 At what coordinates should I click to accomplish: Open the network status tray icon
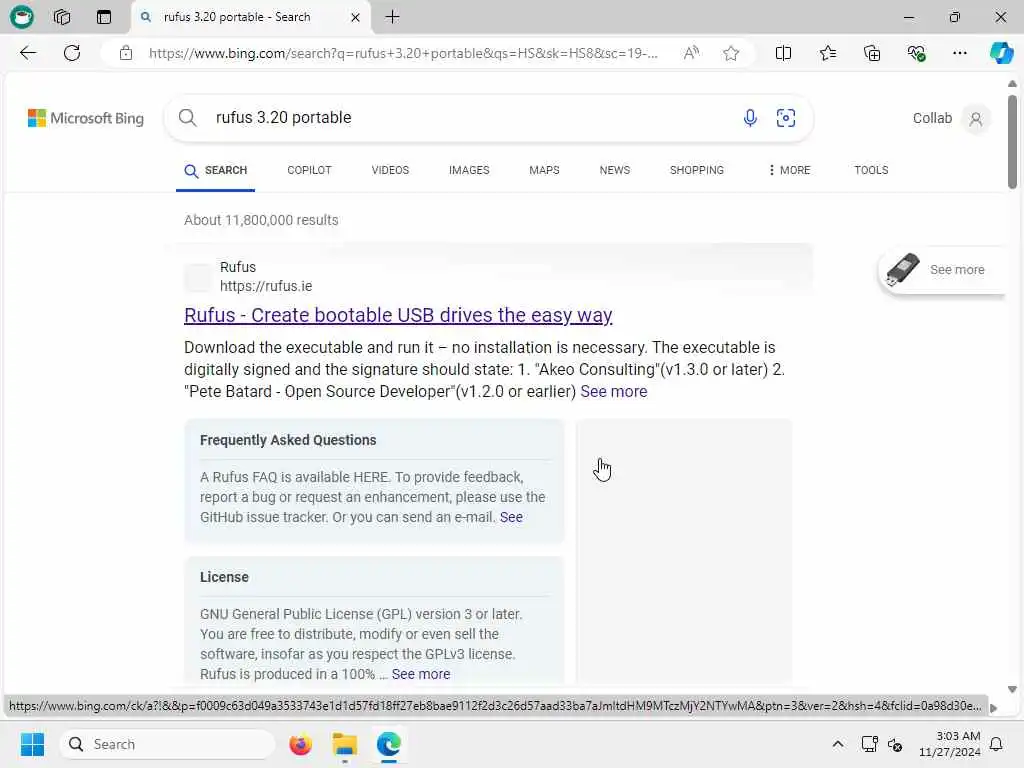pos(869,744)
